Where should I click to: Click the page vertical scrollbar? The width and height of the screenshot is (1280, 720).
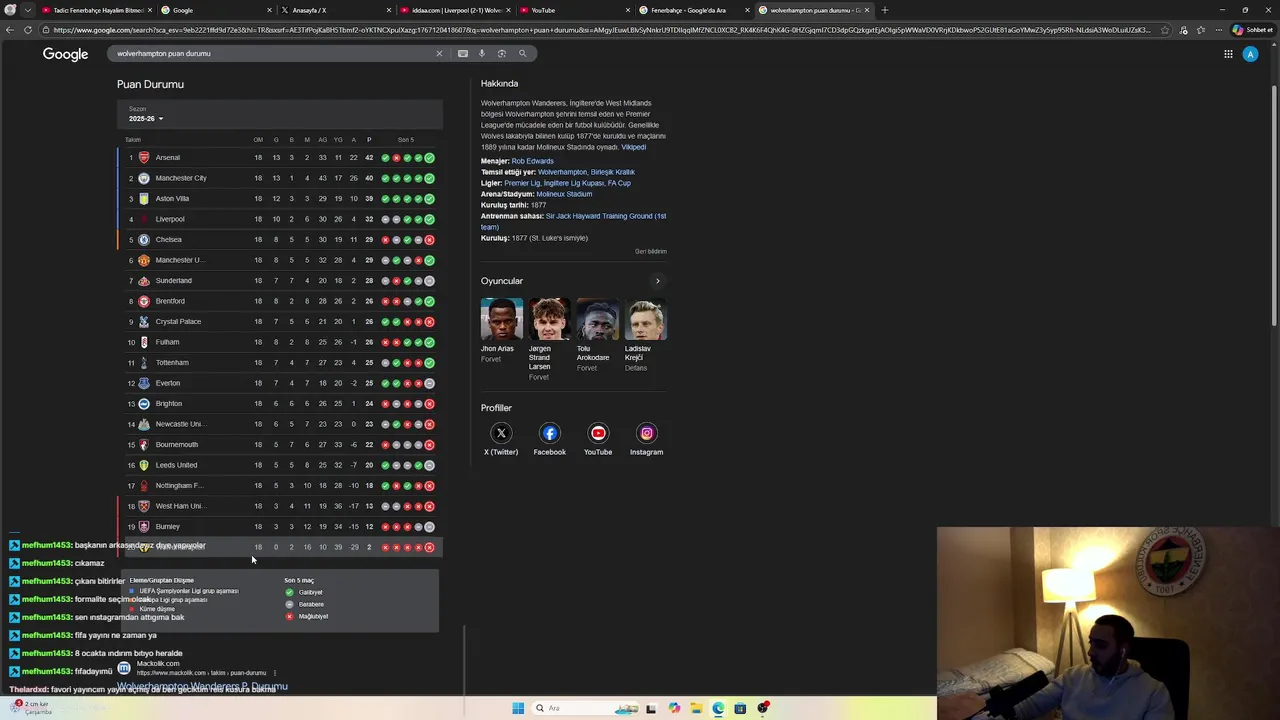(1275, 205)
